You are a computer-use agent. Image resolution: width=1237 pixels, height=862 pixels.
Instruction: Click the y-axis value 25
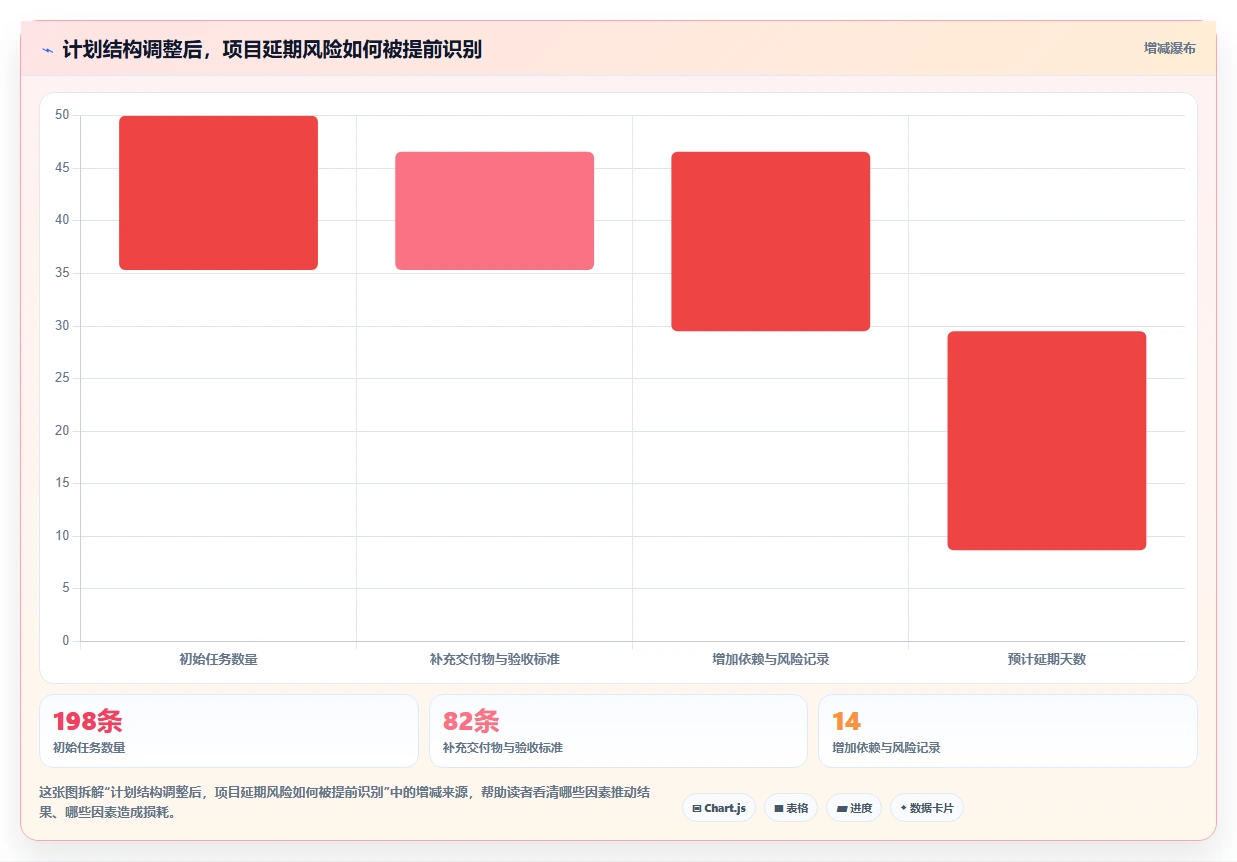[x=62, y=378]
